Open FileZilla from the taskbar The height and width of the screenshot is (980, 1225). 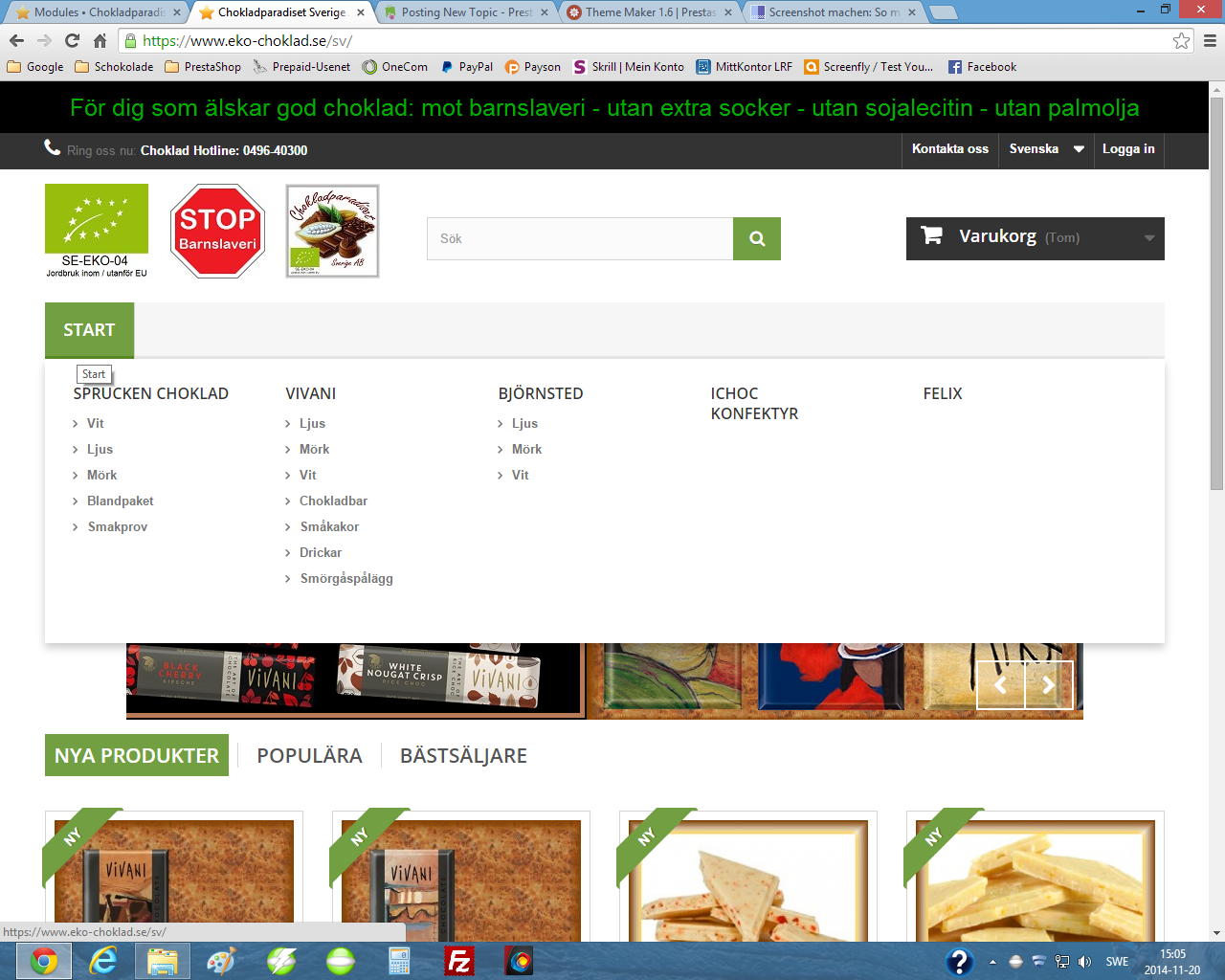(x=459, y=961)
